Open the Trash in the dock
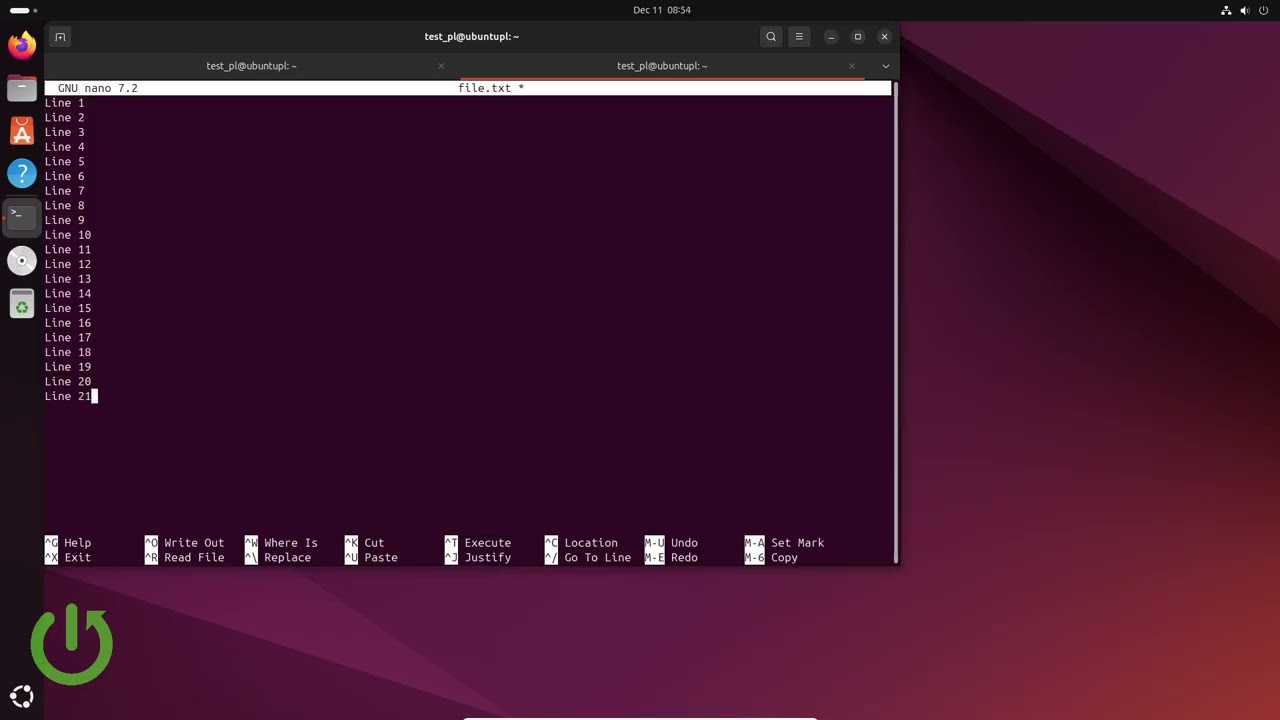1280x720 pixels. 22,304
